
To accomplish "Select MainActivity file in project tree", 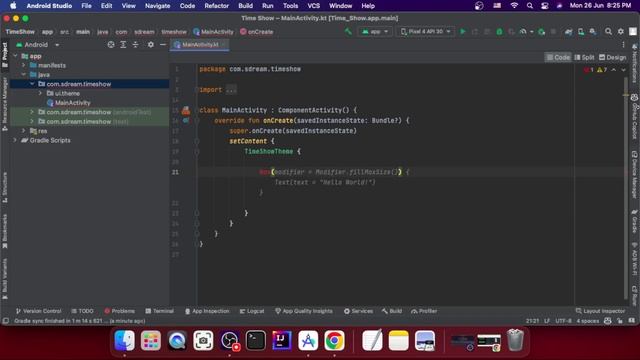I will [x=69, y=103].
